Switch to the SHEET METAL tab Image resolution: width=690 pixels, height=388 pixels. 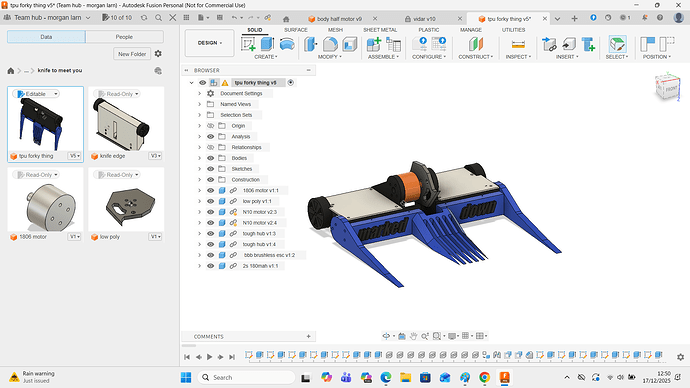tap(380, 30)
